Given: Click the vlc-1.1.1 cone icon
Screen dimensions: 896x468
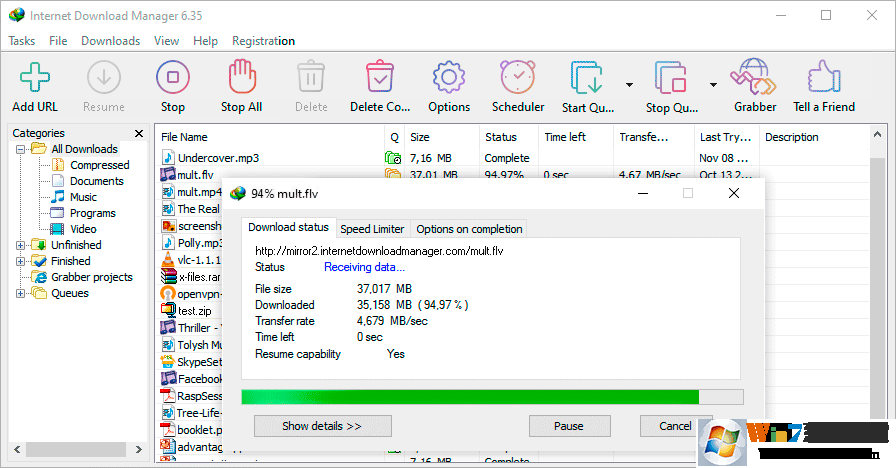Looking at the screenshot, I should click(168, 260).
